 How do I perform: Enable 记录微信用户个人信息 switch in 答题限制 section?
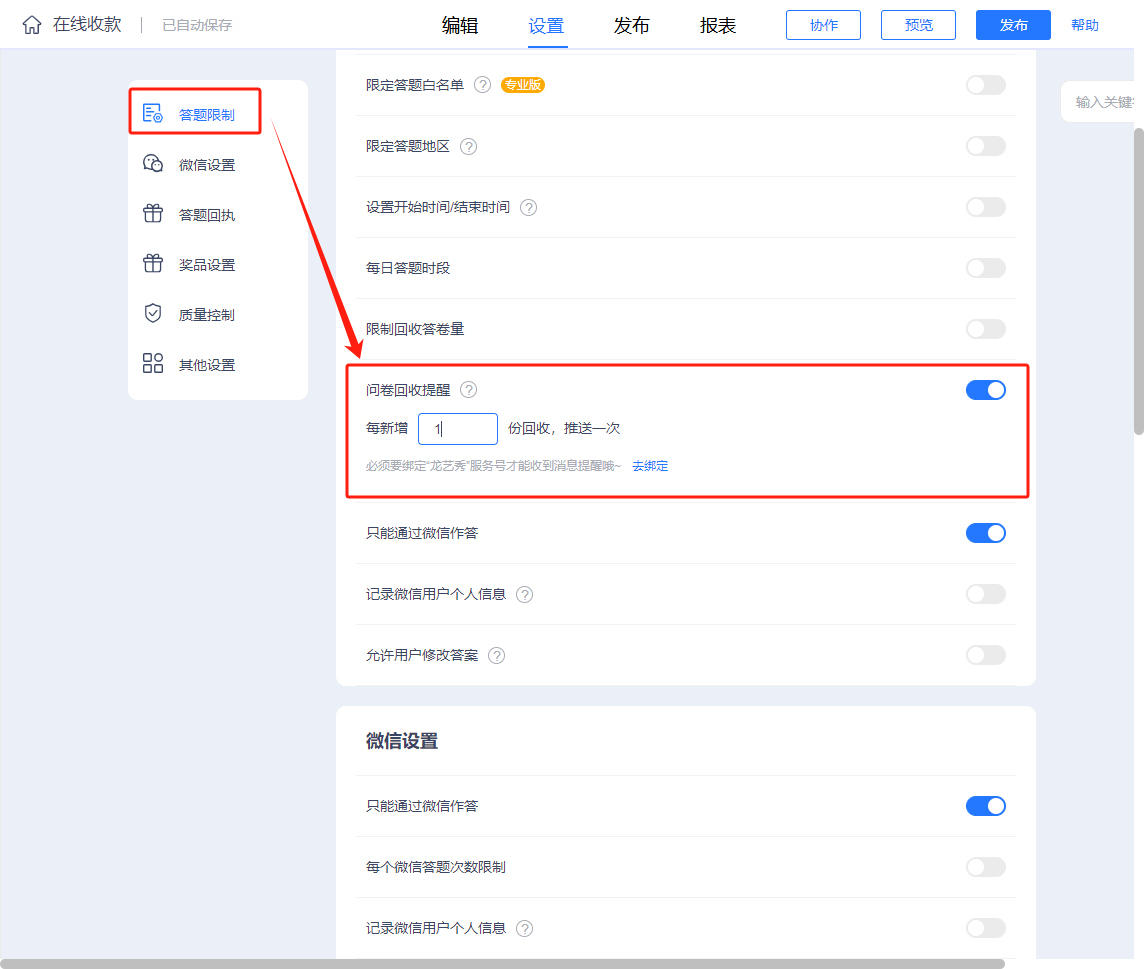(986, 594)
